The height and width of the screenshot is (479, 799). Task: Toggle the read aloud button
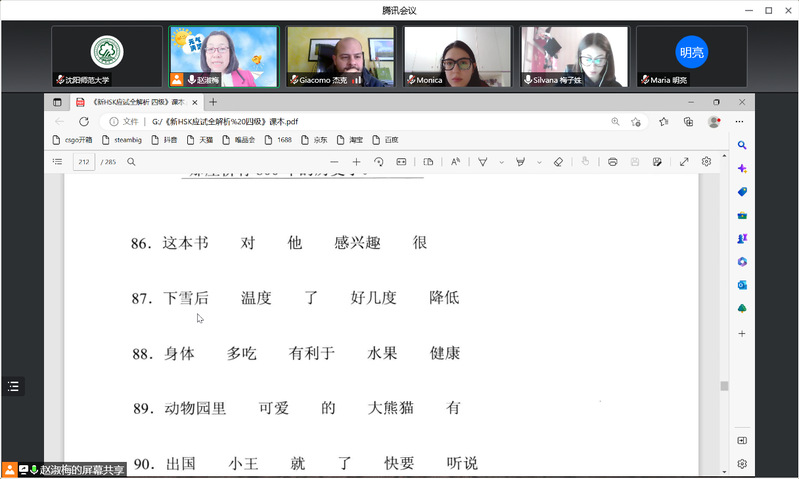coord(455,162)
